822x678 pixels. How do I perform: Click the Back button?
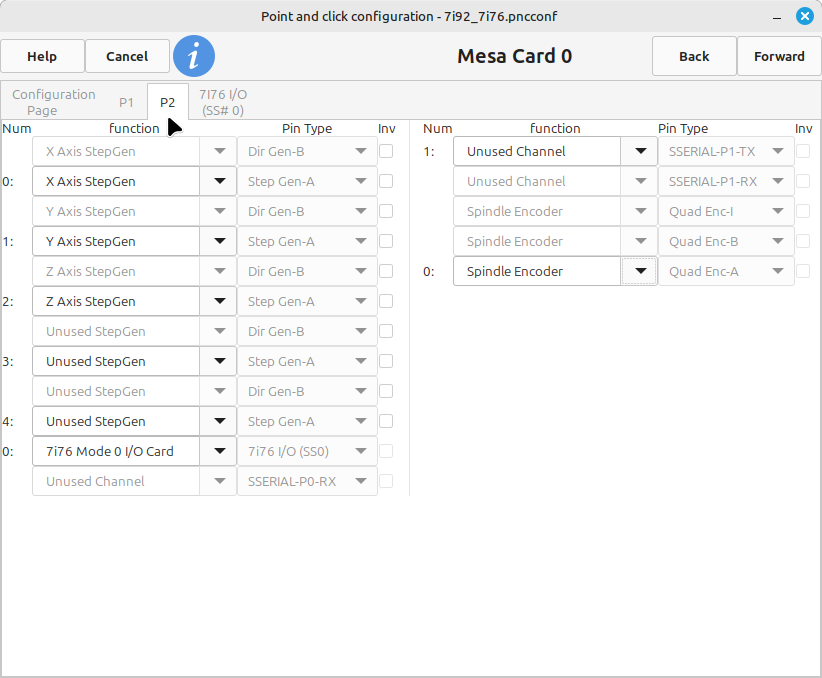(694, 56)
